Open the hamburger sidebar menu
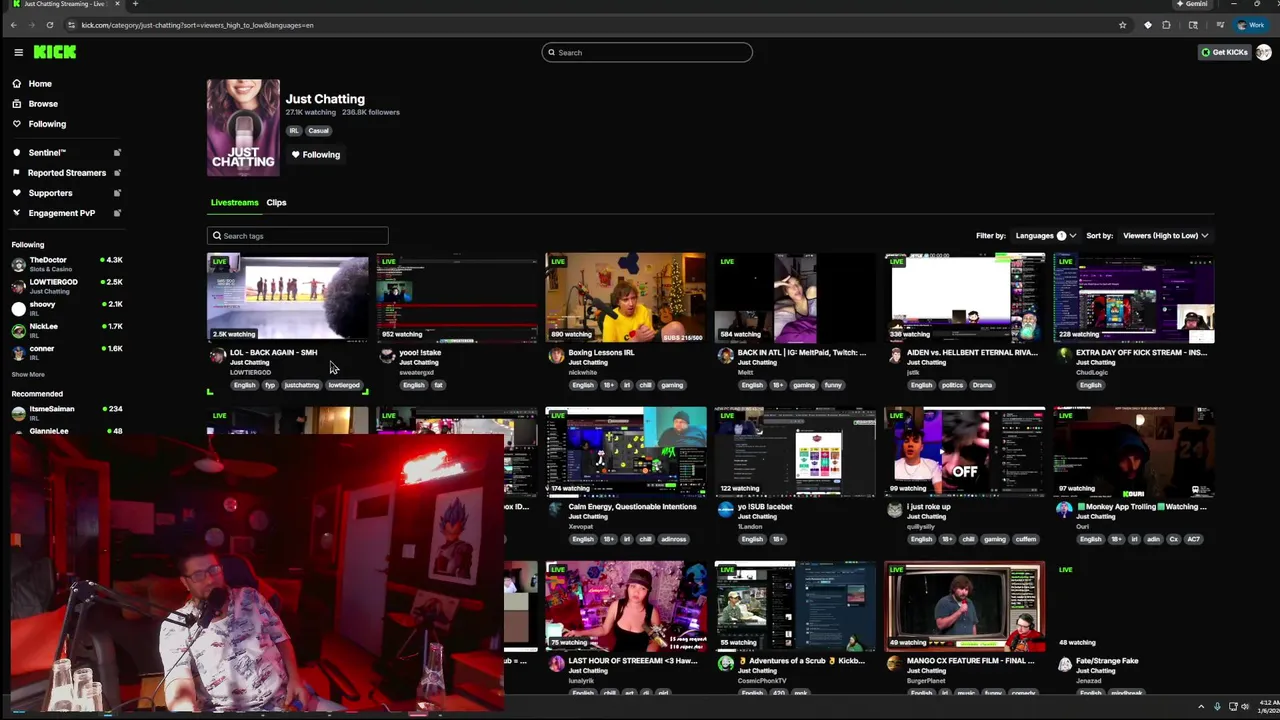This screenshot has width=1280, height=720. tap(18, 52)
